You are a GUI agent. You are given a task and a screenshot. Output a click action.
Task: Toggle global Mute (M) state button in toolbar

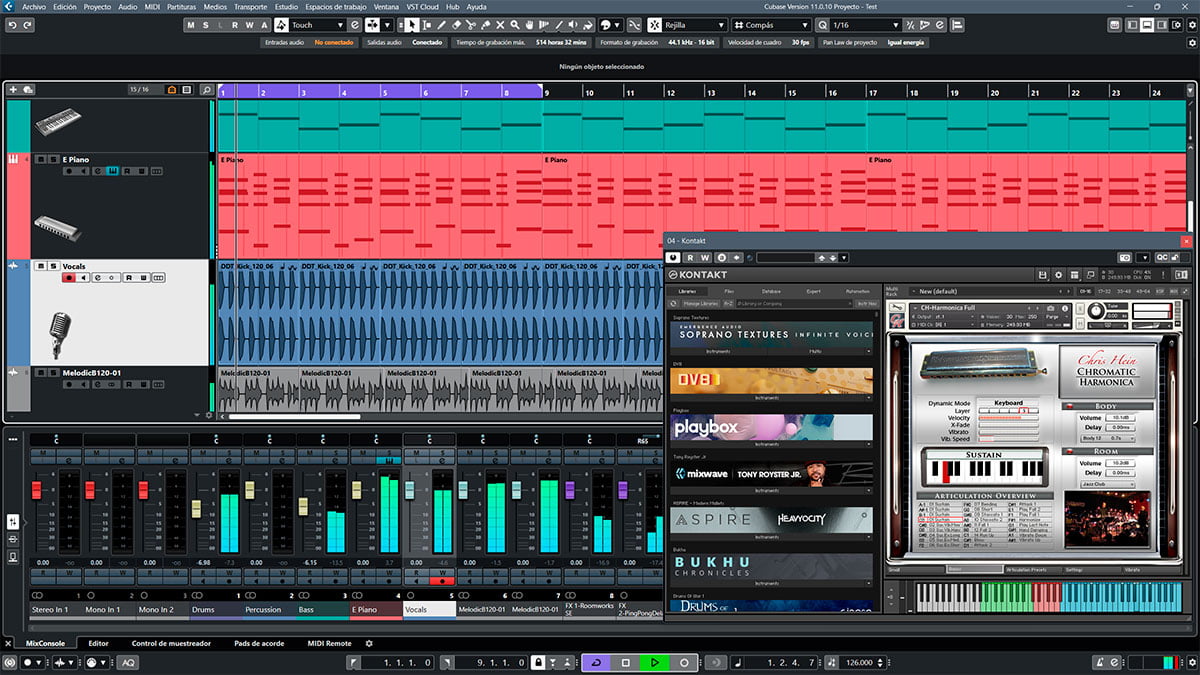coord(191,25)
